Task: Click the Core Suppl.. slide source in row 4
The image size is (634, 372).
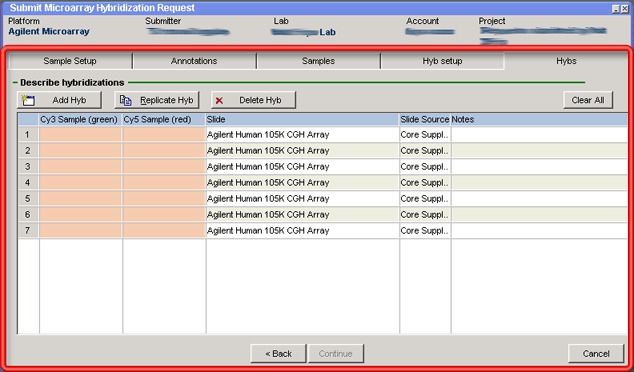Action: [425, 183]
